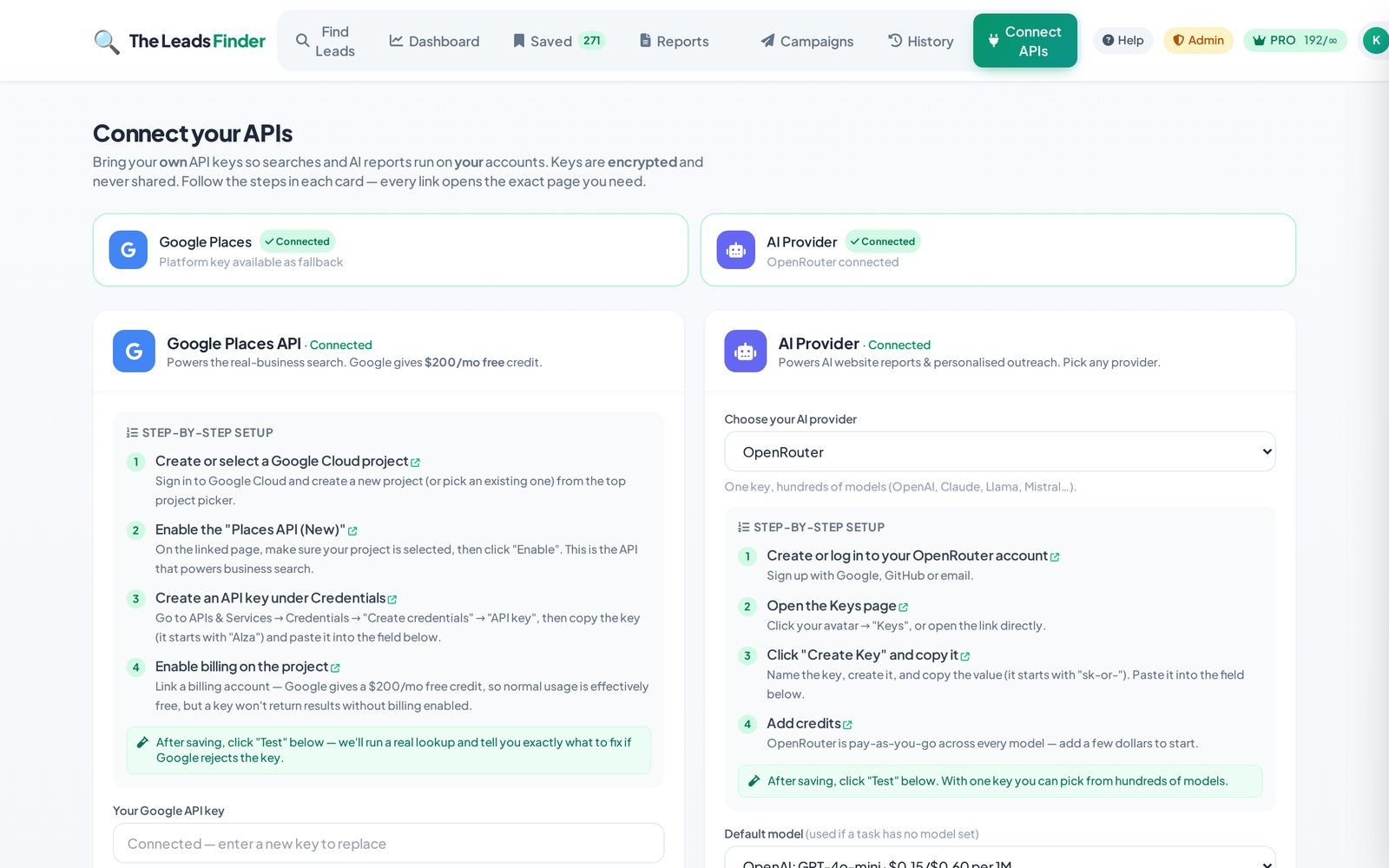The image size is (1389, 868).
Task: Open external link icon for Enable billing
Action: (x=335, y=668)
